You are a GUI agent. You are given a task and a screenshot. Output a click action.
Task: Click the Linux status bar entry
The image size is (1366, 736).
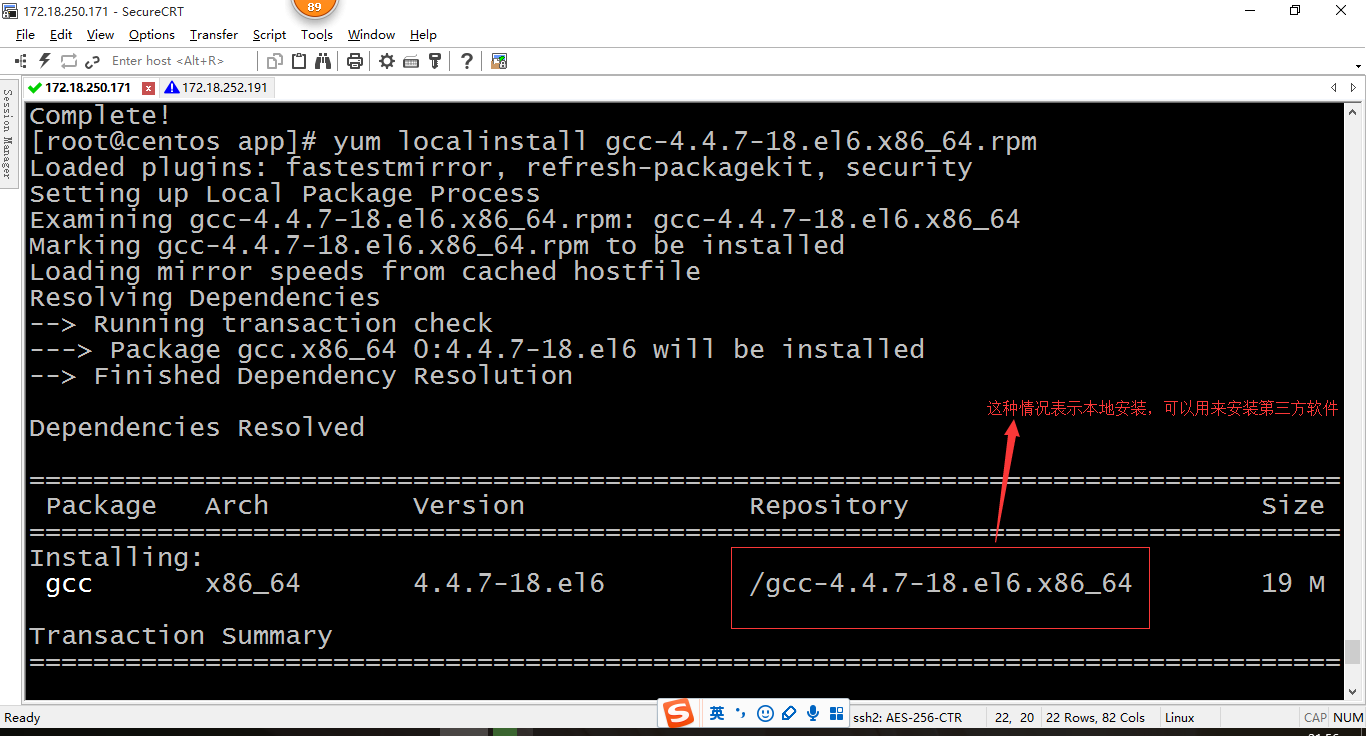pos(1180,717)
